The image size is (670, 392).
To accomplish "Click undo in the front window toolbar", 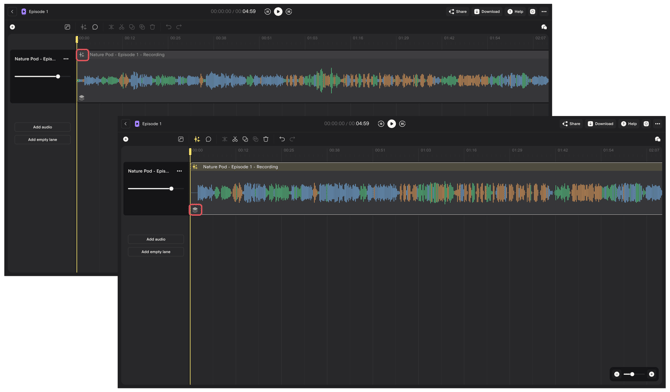I will click(x=282, y=139).
